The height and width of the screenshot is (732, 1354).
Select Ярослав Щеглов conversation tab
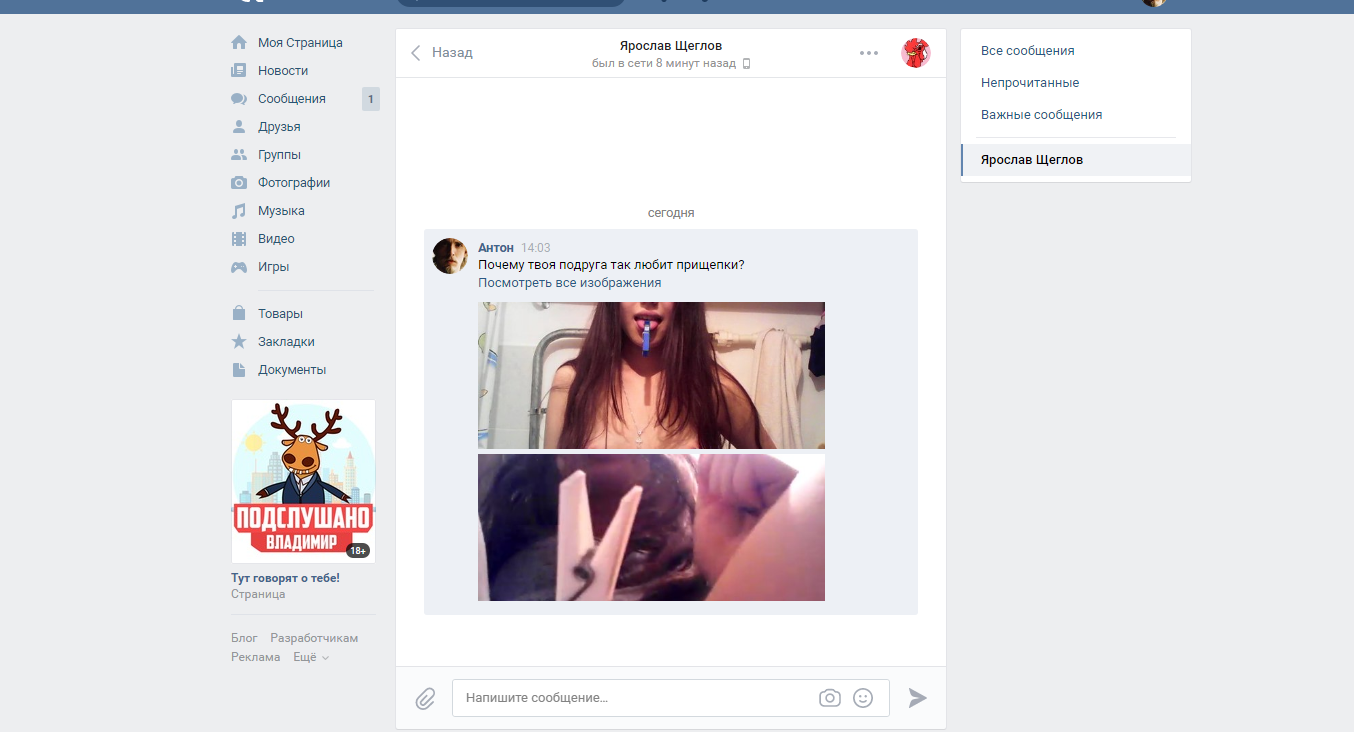point(1076,160)
